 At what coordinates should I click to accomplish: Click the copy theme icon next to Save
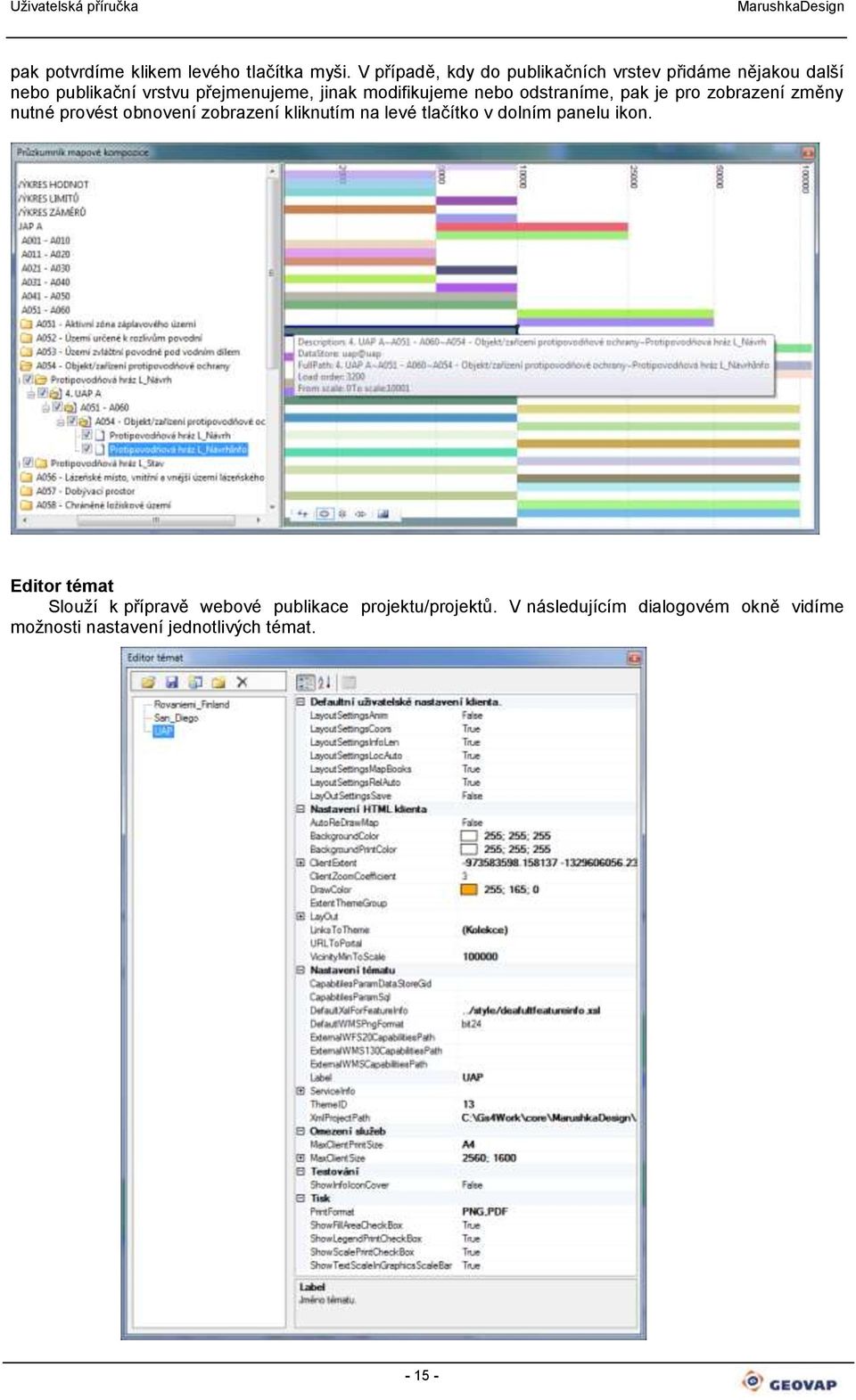[194, 682]
